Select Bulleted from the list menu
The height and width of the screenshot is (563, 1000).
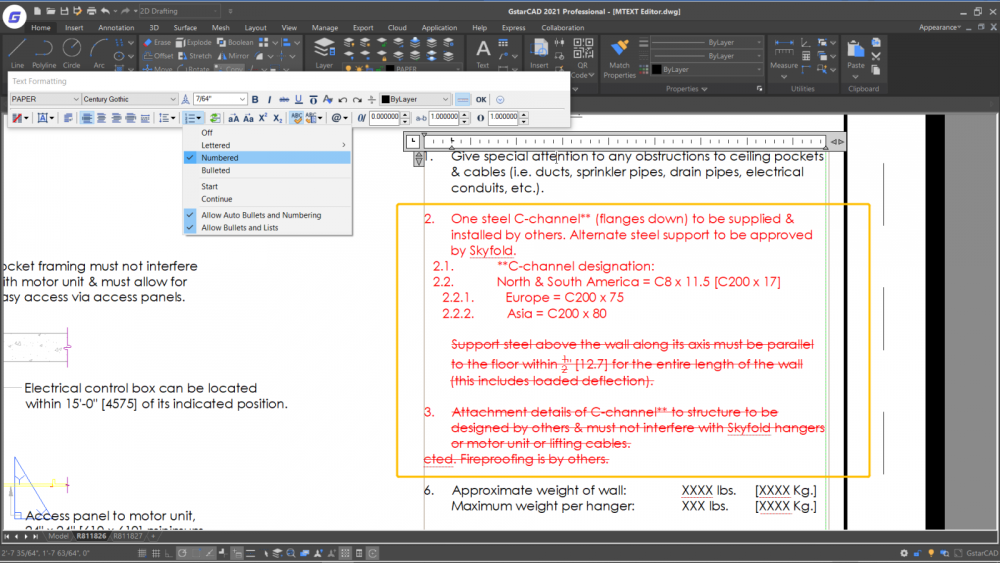click(x=267, y=170)
